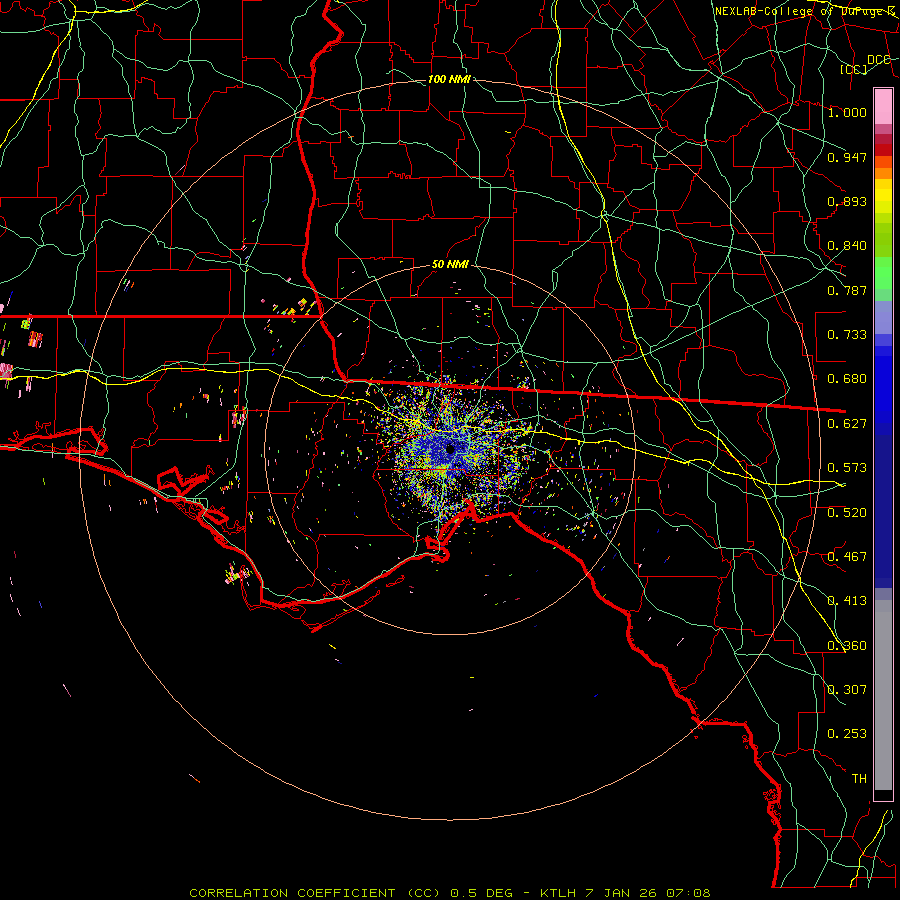Click the 0.627 color scale value
This screenshot has width=900, height=900.
pos(847,424)
